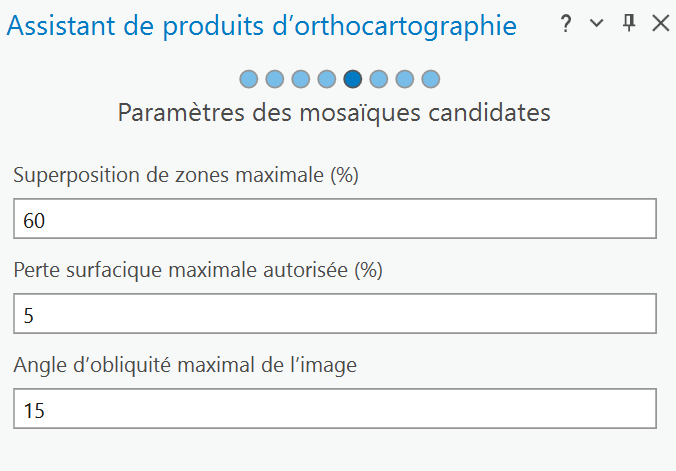
Task: Go to the seventh wizard step dot
Action: tap(405, 79)
